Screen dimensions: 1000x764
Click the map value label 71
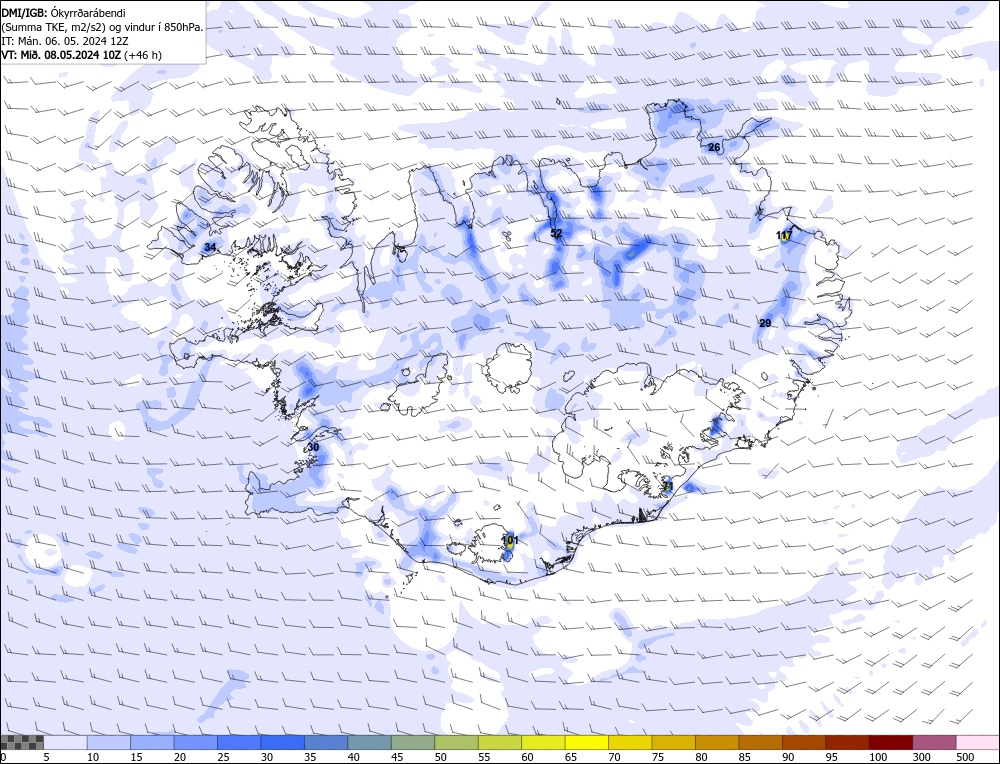[x=668, y=487]
